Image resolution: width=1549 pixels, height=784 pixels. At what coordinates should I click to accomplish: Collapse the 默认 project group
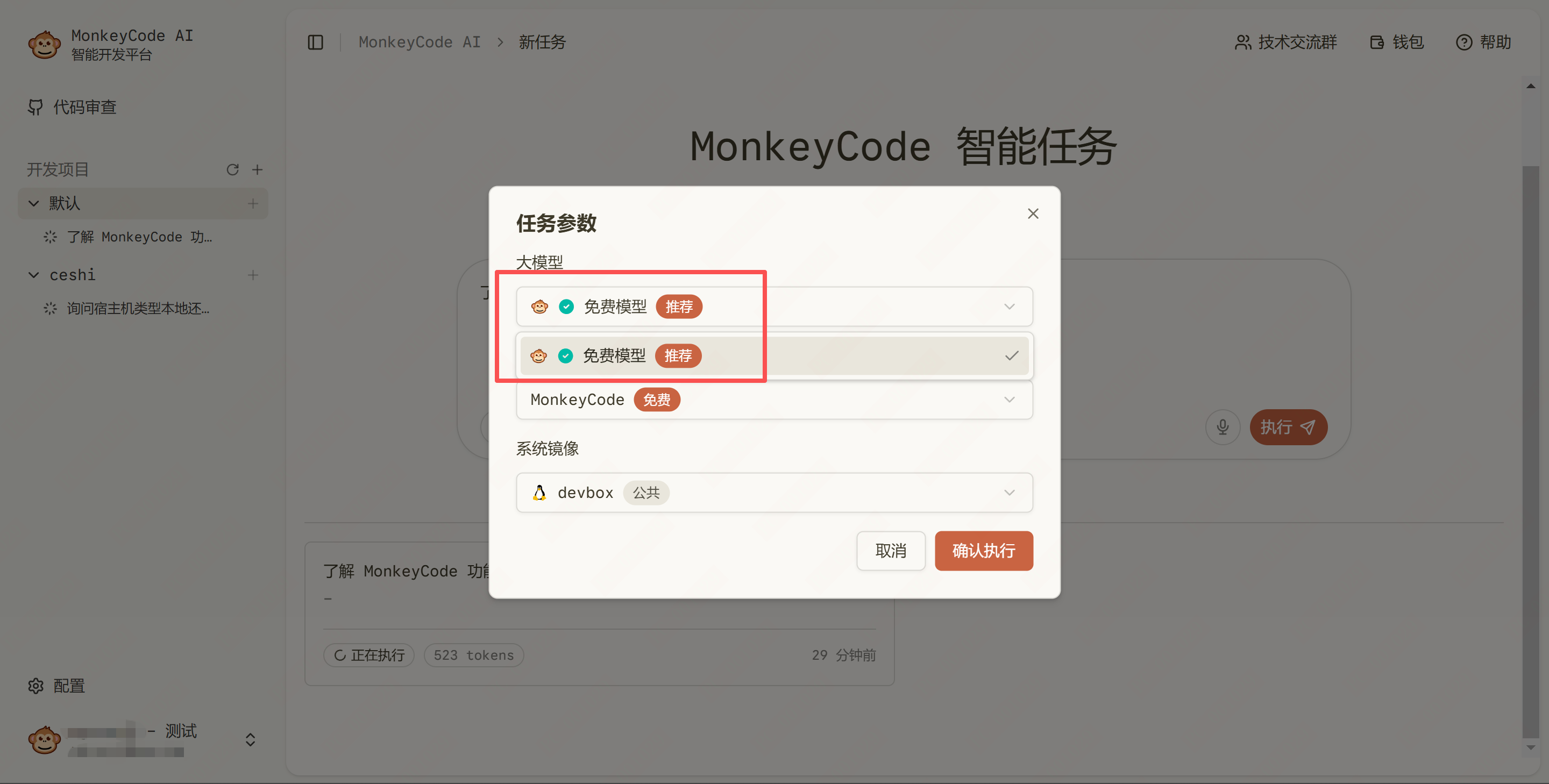coord(34,203)
